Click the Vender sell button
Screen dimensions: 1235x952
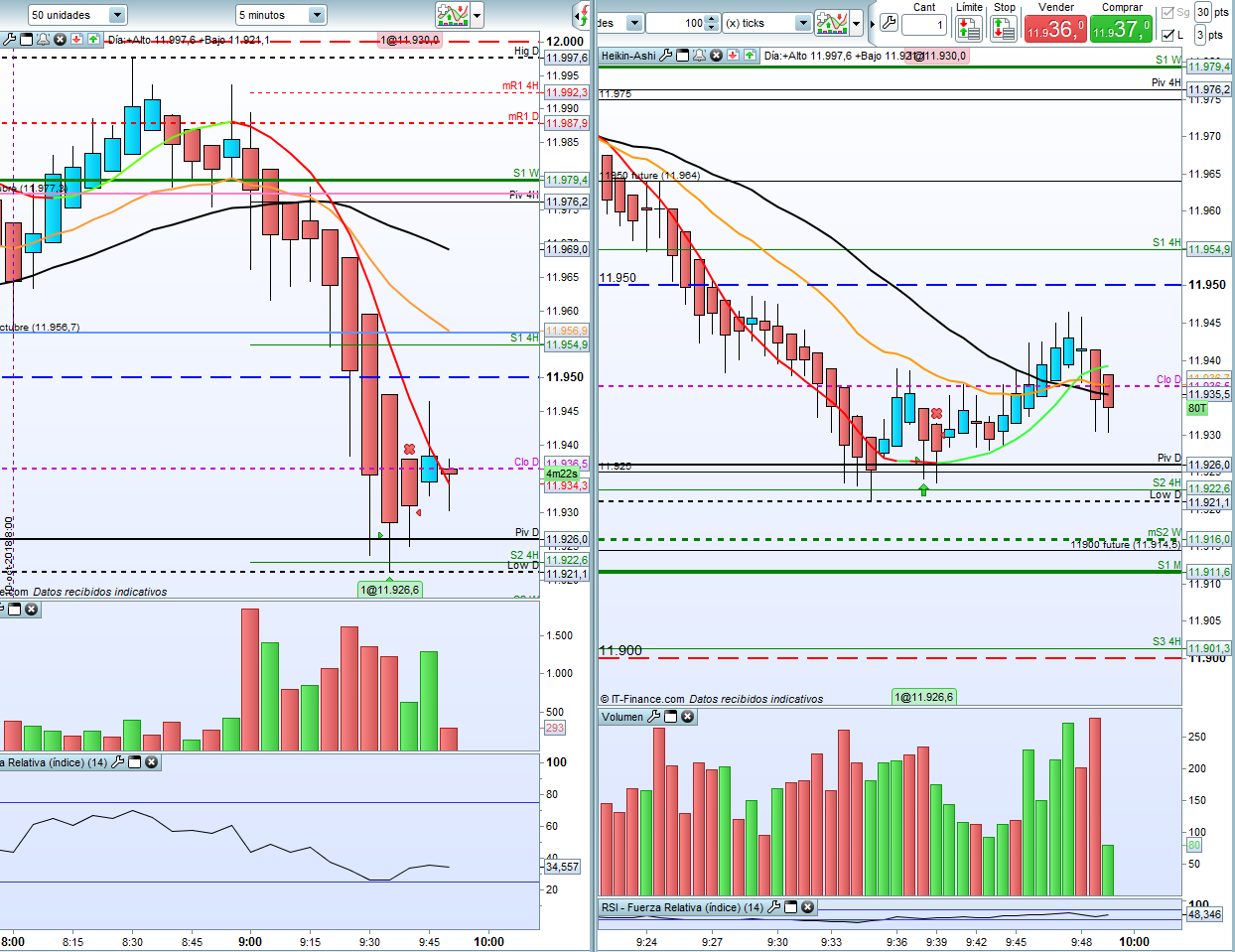click(x=1055, y=29)
